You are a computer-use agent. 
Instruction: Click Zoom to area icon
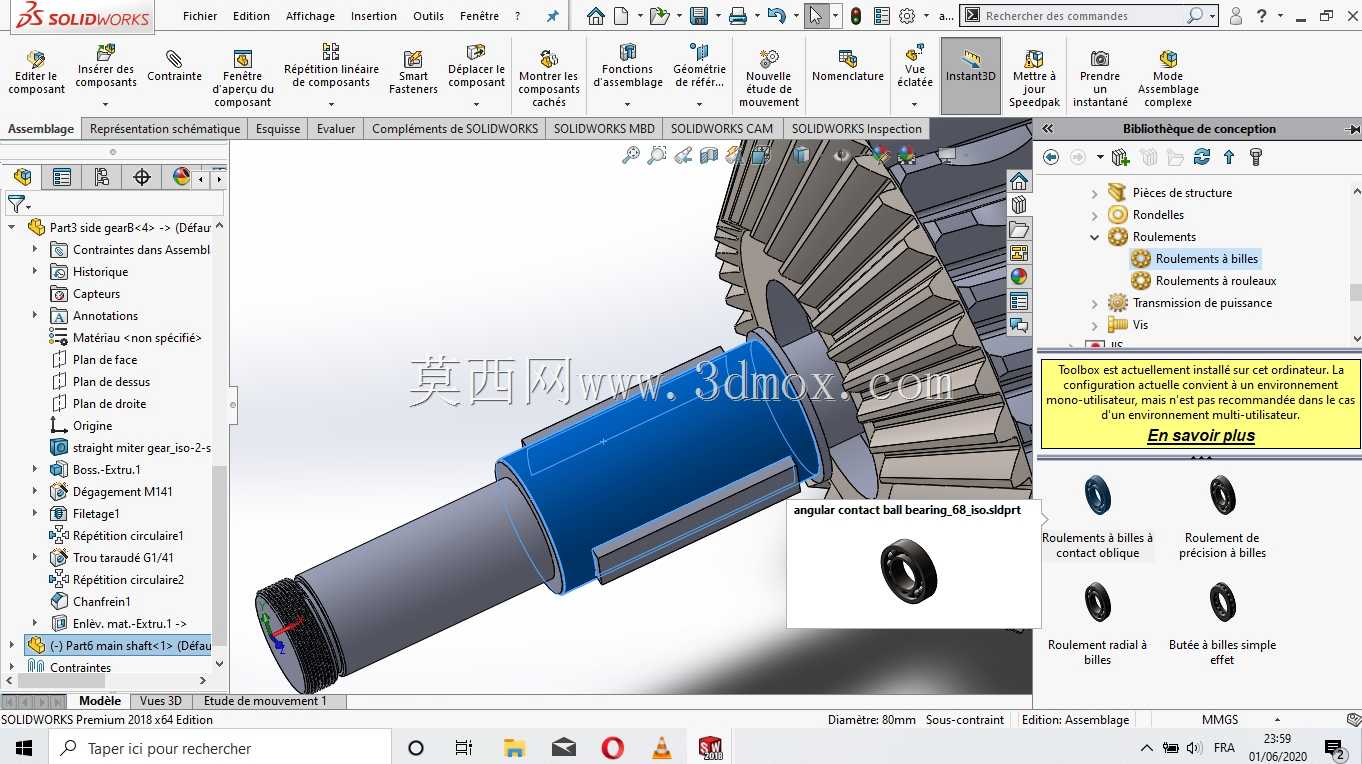657,155
